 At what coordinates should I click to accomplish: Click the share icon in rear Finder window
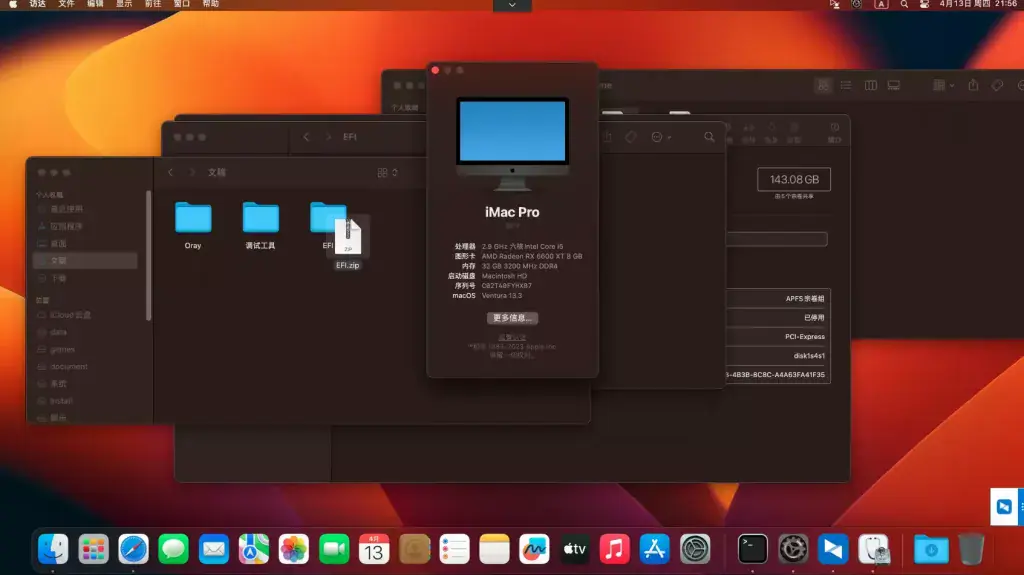click(x=973, y=85)
